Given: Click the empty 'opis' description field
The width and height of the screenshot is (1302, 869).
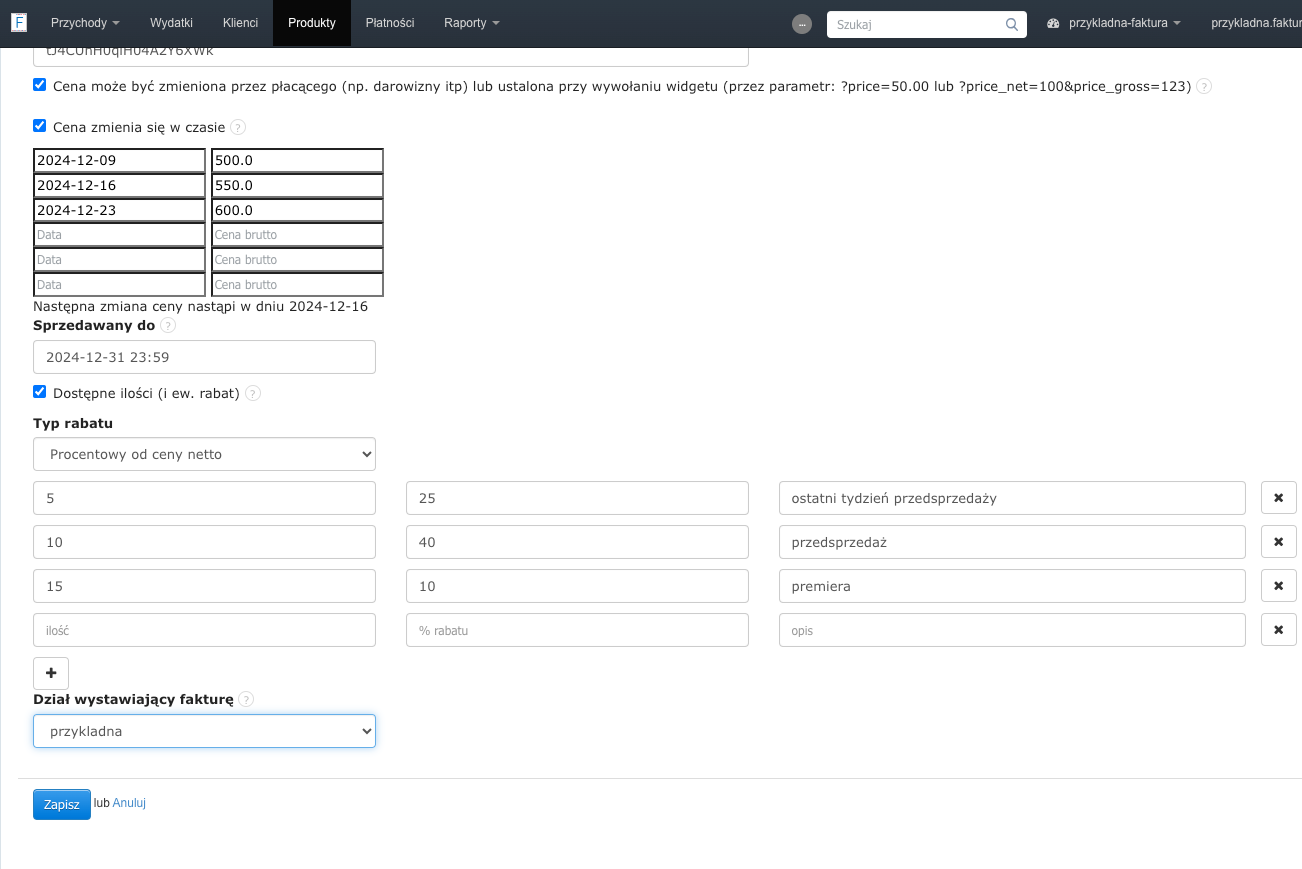Looking at the screenshot, I should [1012, 630].
